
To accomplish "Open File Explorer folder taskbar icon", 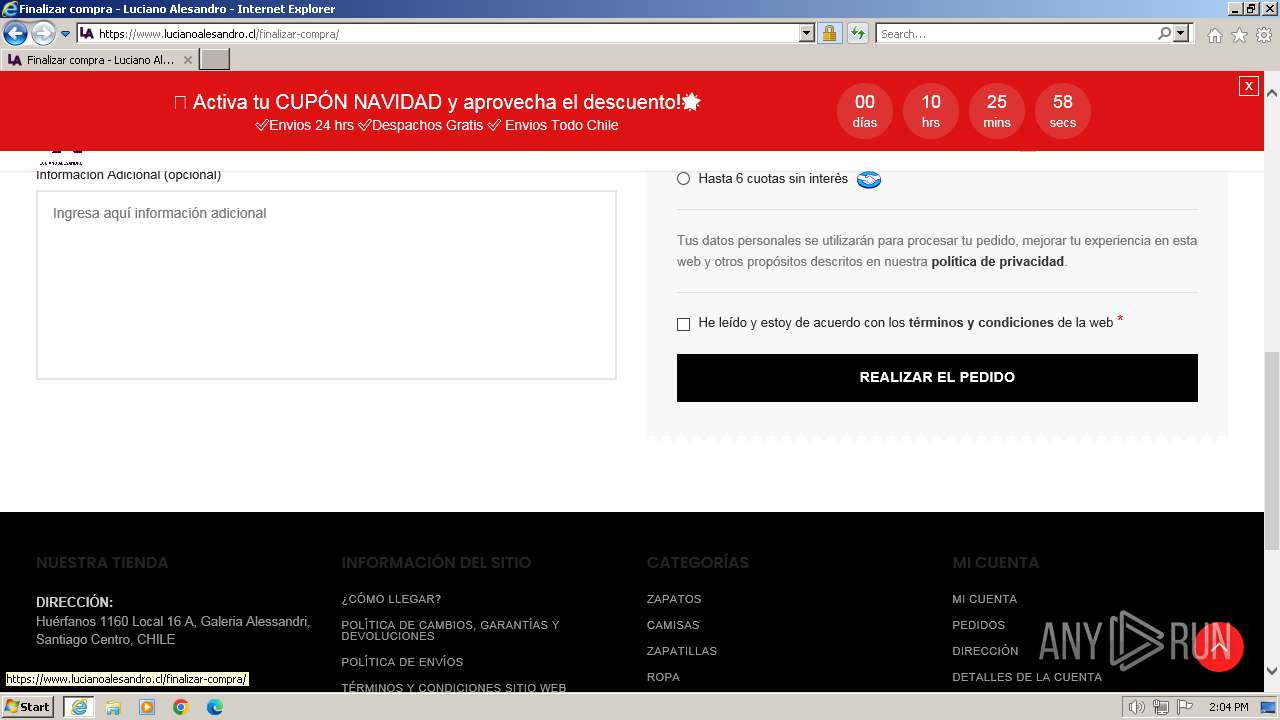I will (x=113, y=707).
